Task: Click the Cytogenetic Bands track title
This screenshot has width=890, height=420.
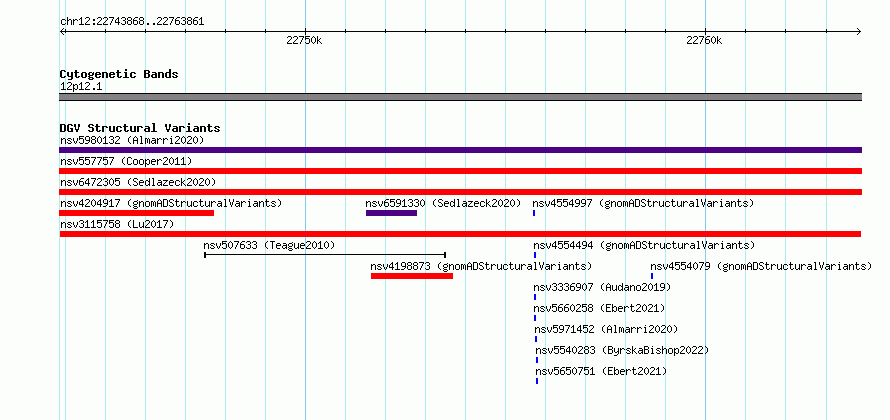Action: (119, 74)
